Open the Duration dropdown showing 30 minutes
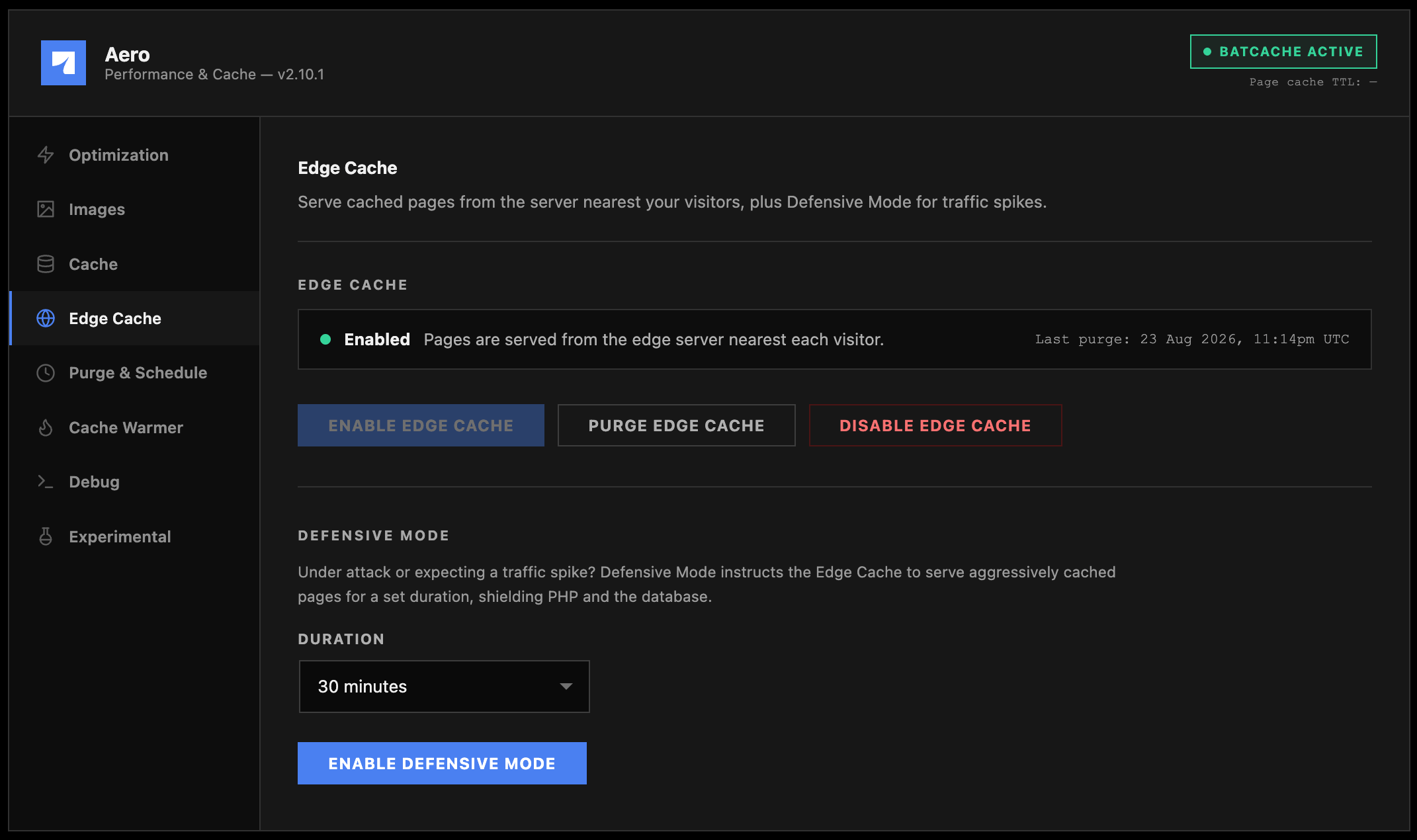1417x840 pixels. click(x=444, y=687)
